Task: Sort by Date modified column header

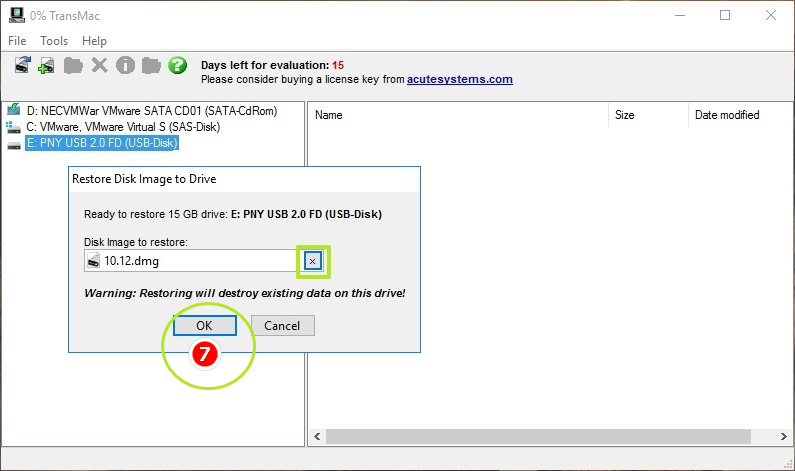Action: click(x=727, y=115)
